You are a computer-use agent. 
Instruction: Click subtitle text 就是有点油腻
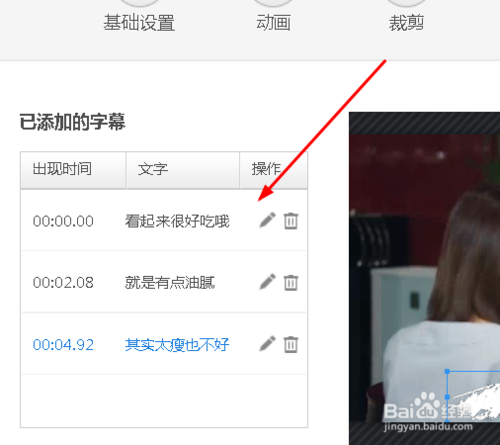(x=170, y=283)
